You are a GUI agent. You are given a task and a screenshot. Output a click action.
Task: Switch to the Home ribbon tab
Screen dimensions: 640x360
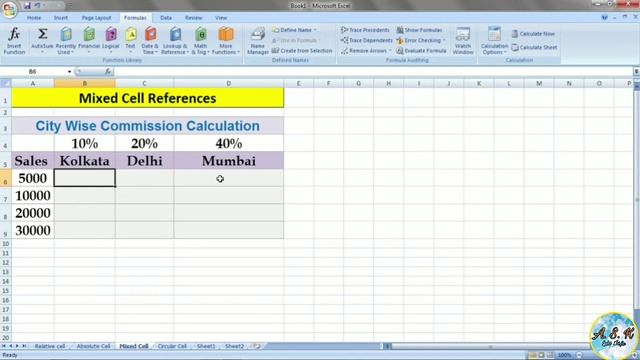(34, 18)
